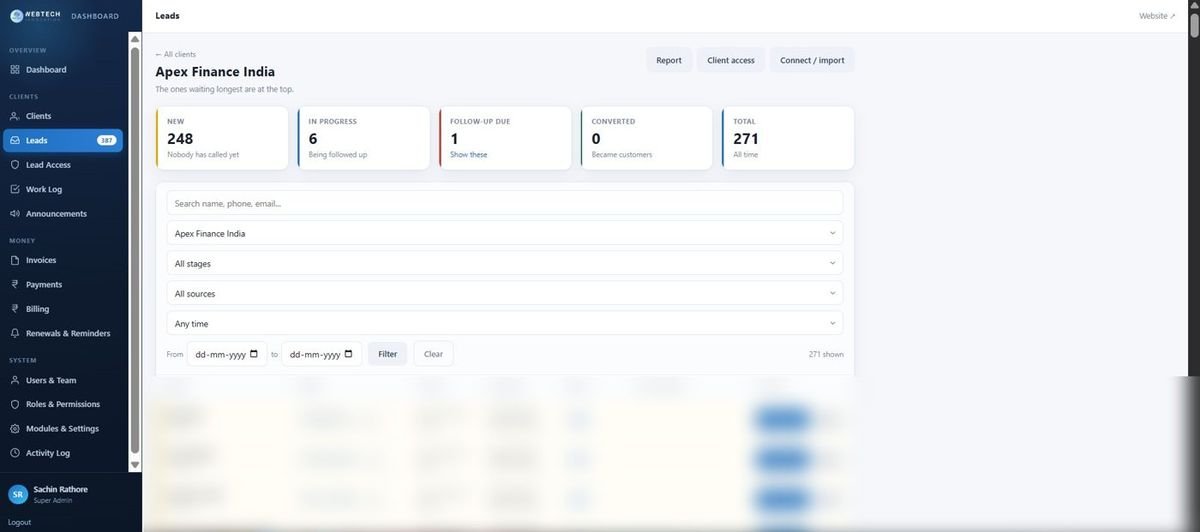The width and height of the screenshot is (1200, 532).
Task: Click the Sachin Rathore user name
Action: [61, 489]
